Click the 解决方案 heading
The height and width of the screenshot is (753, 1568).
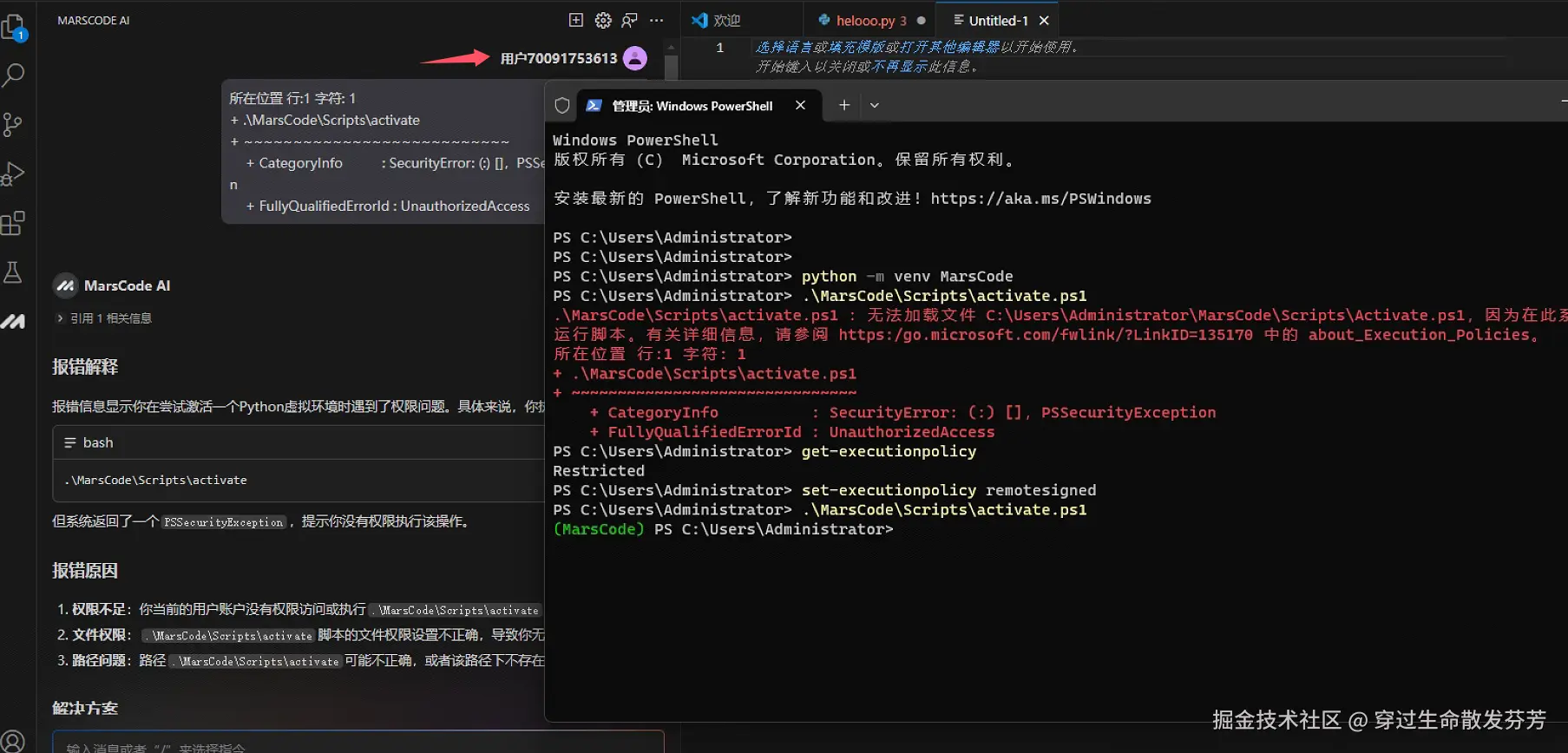[85, 708]
